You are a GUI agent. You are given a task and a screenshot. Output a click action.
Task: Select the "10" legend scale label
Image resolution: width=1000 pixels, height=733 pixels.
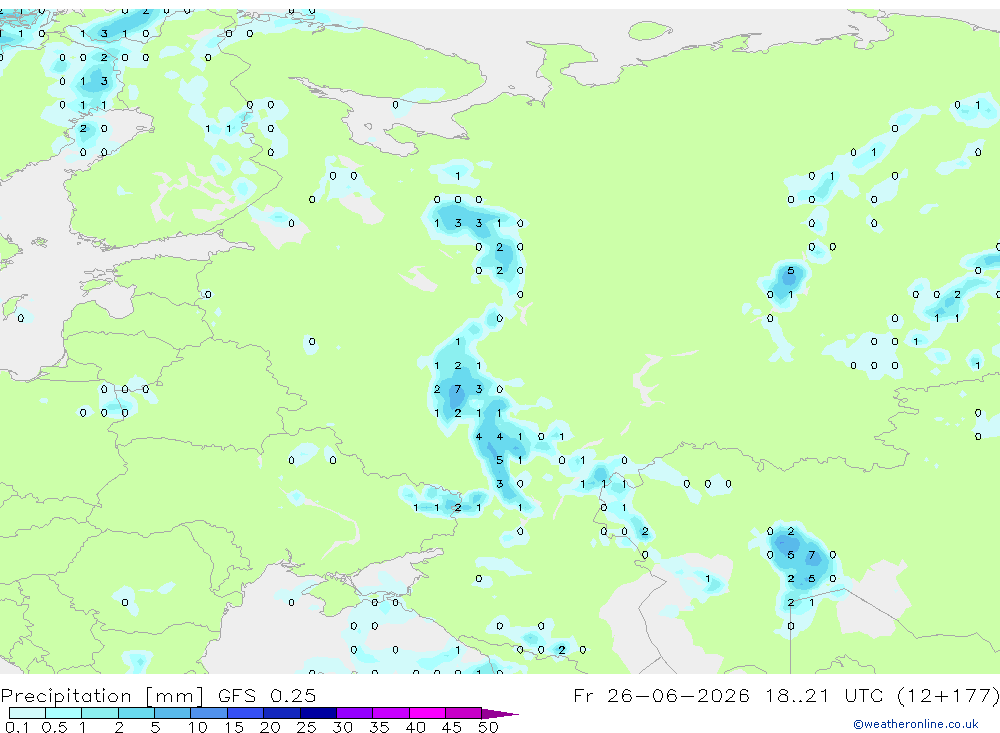click(x=198, y=727)
